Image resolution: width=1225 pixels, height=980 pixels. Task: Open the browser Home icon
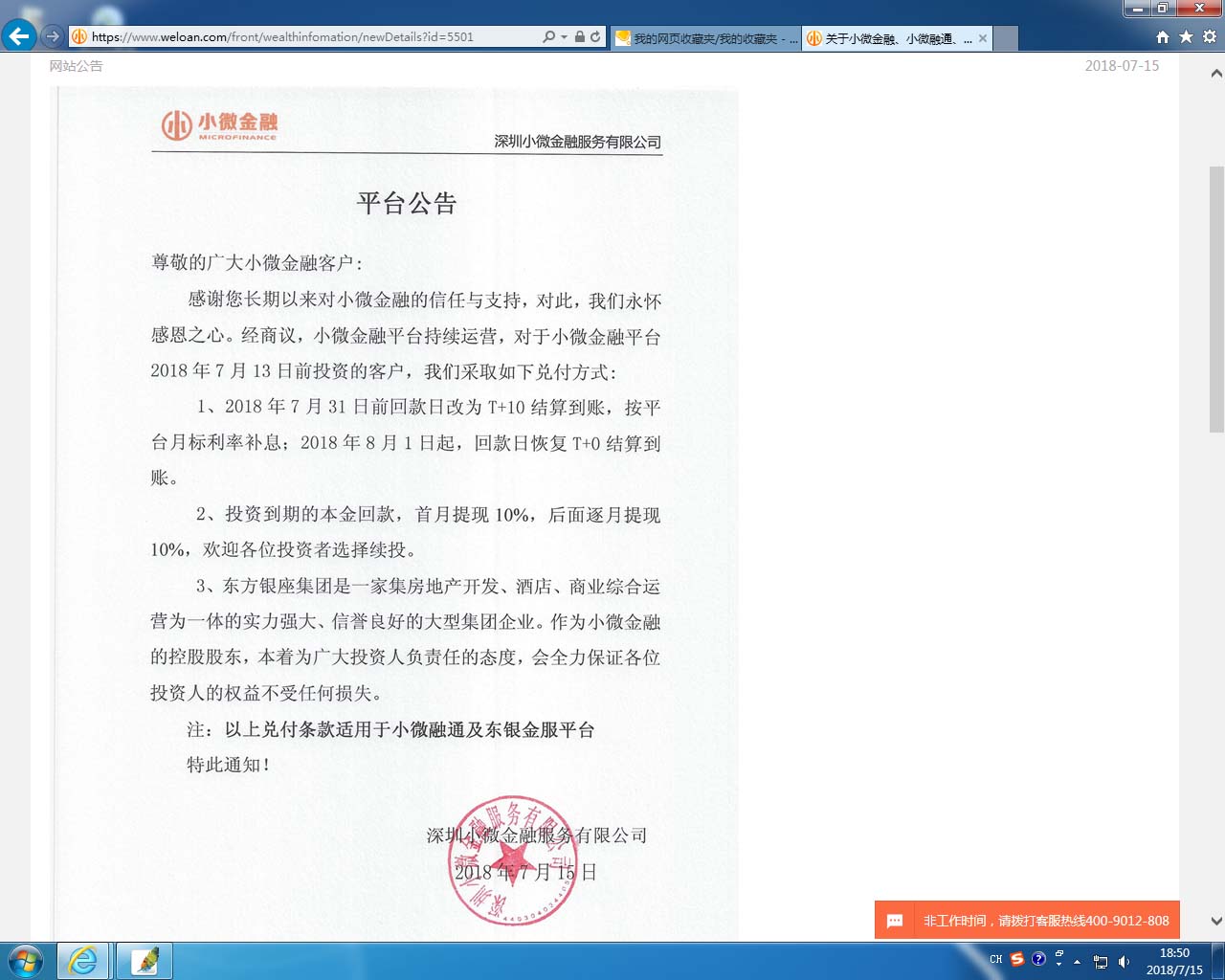coord(1163,36)
